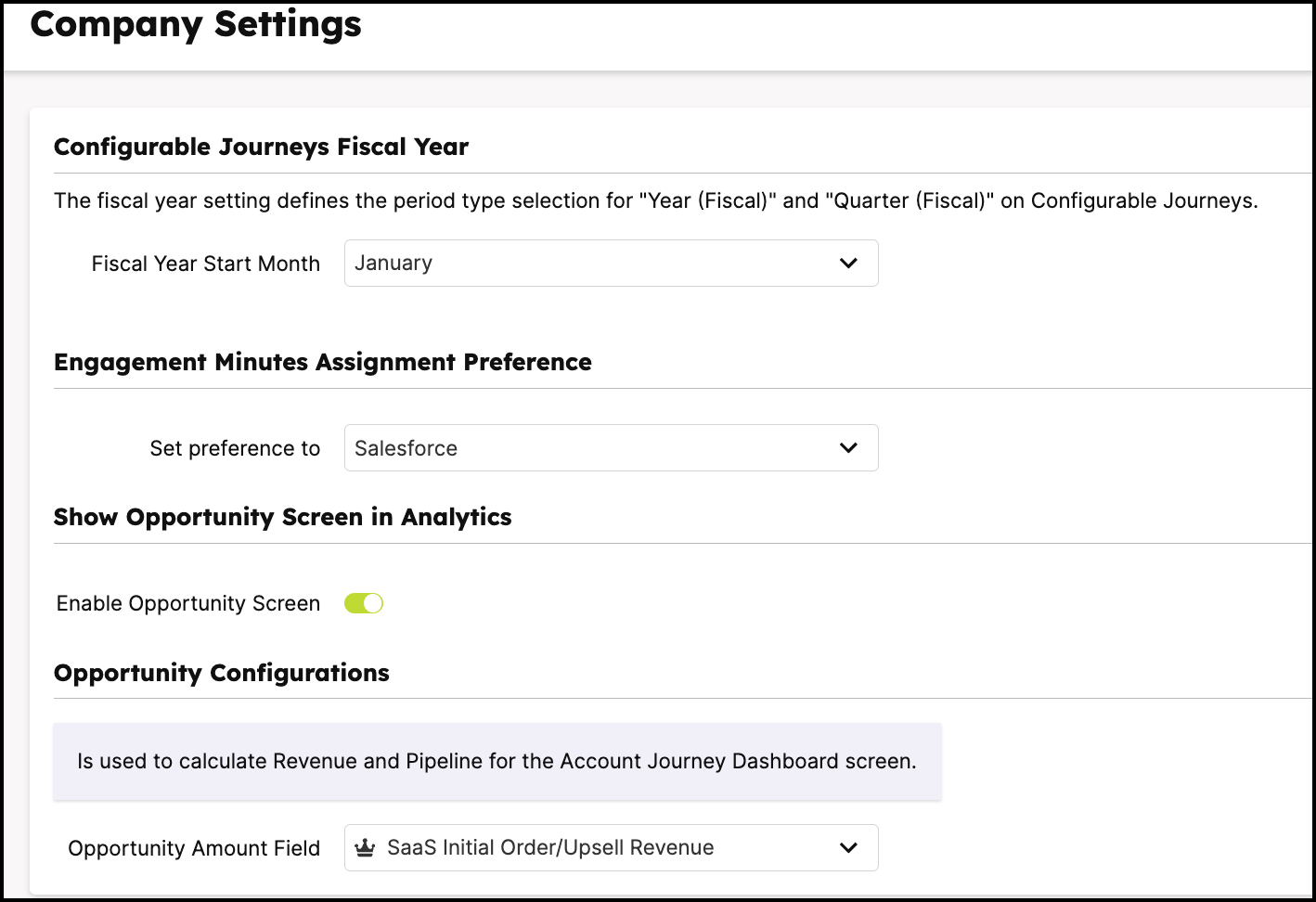The image size is (1316, 902).
Task: Click the Revenue and Pipeline info banner
Action: tap(497, 761)
